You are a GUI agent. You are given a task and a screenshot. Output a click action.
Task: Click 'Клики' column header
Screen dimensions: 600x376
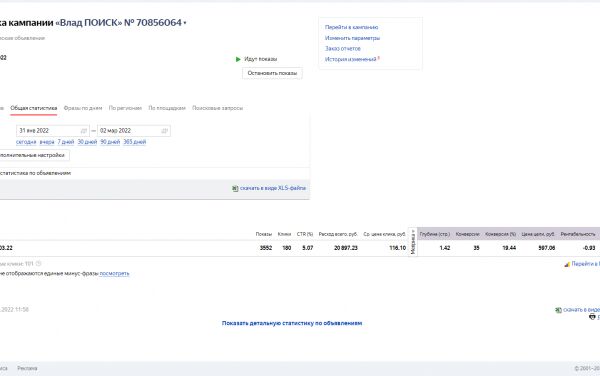284,234
